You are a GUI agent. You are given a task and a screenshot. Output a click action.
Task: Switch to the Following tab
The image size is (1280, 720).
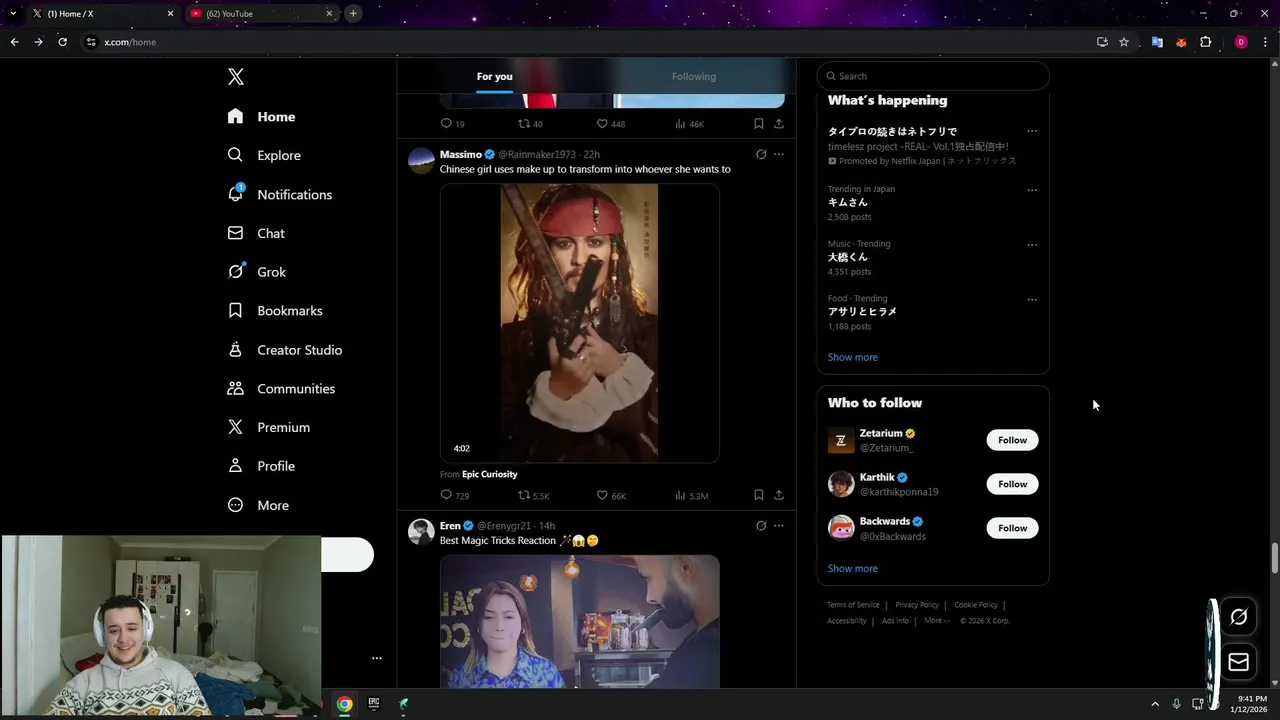(x=693, y=76)
